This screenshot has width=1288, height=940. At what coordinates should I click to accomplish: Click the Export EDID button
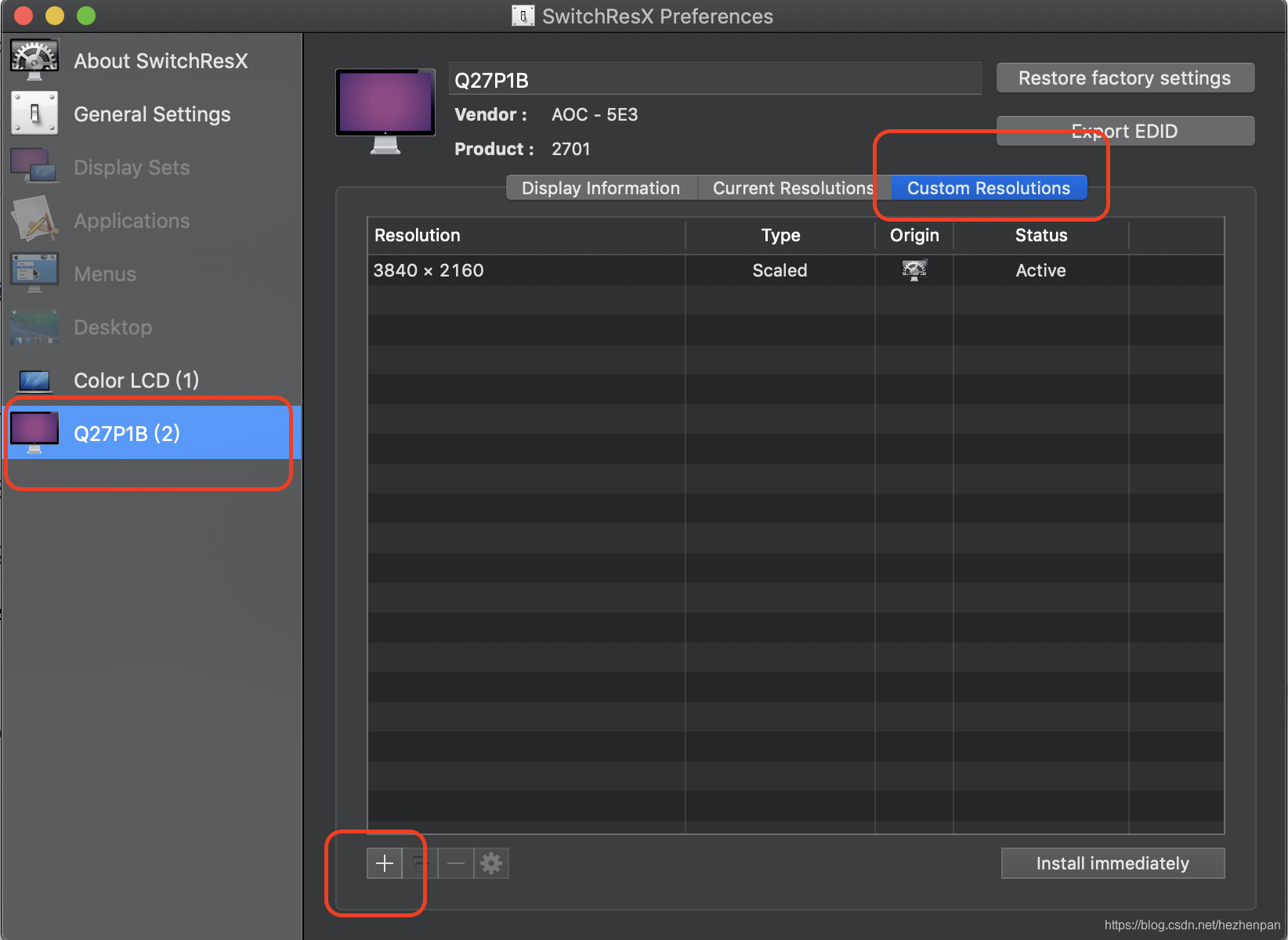pyautogui.click(x=1125, y=131)
